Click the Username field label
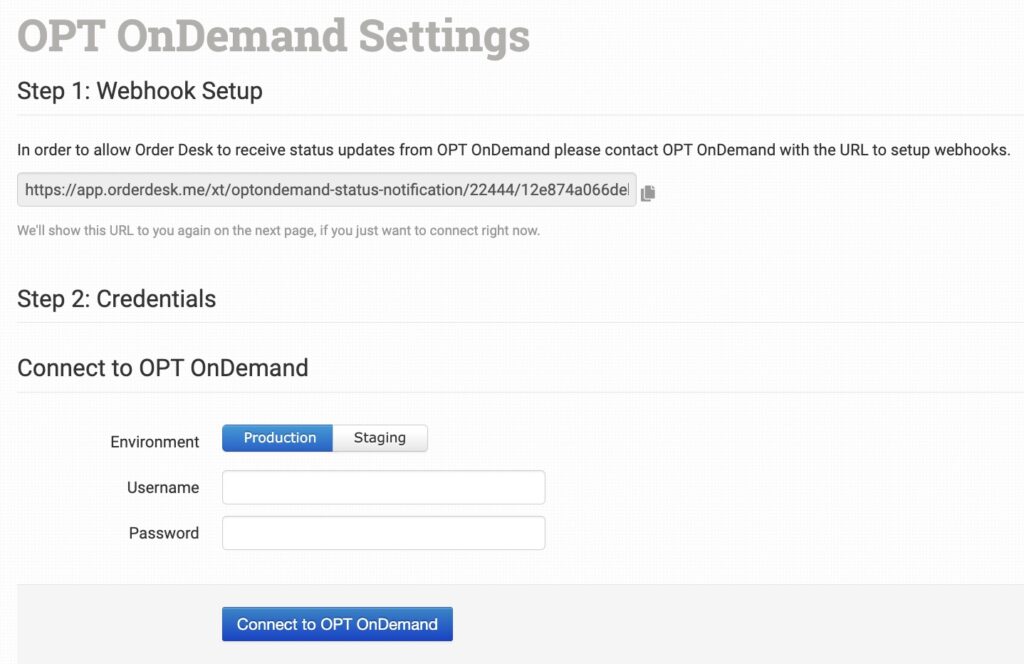1024x664 pixels. tap(163, 488)
